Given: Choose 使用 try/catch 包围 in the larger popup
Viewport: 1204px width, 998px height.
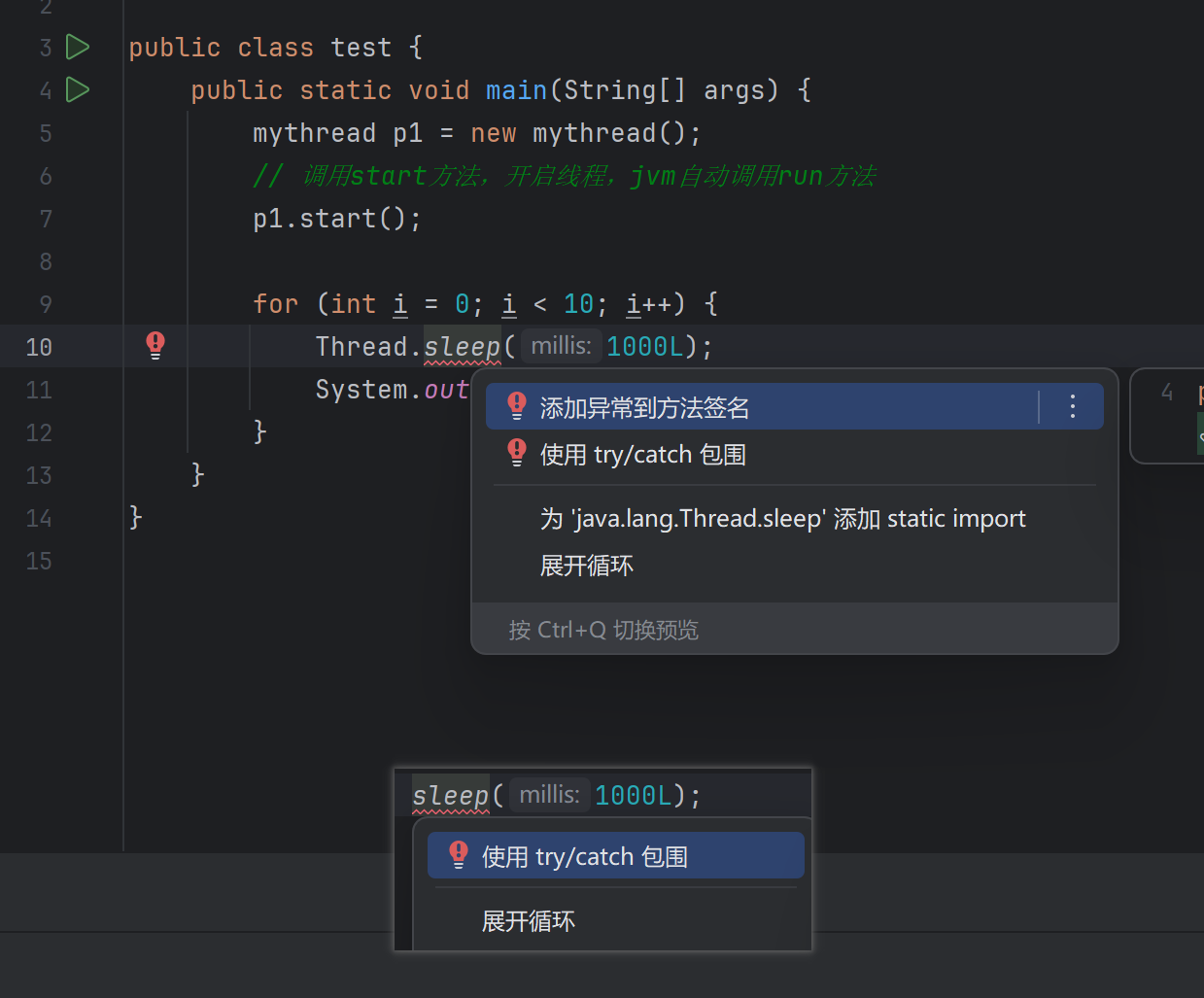Looking at the screenshot, I should point(642,455).
